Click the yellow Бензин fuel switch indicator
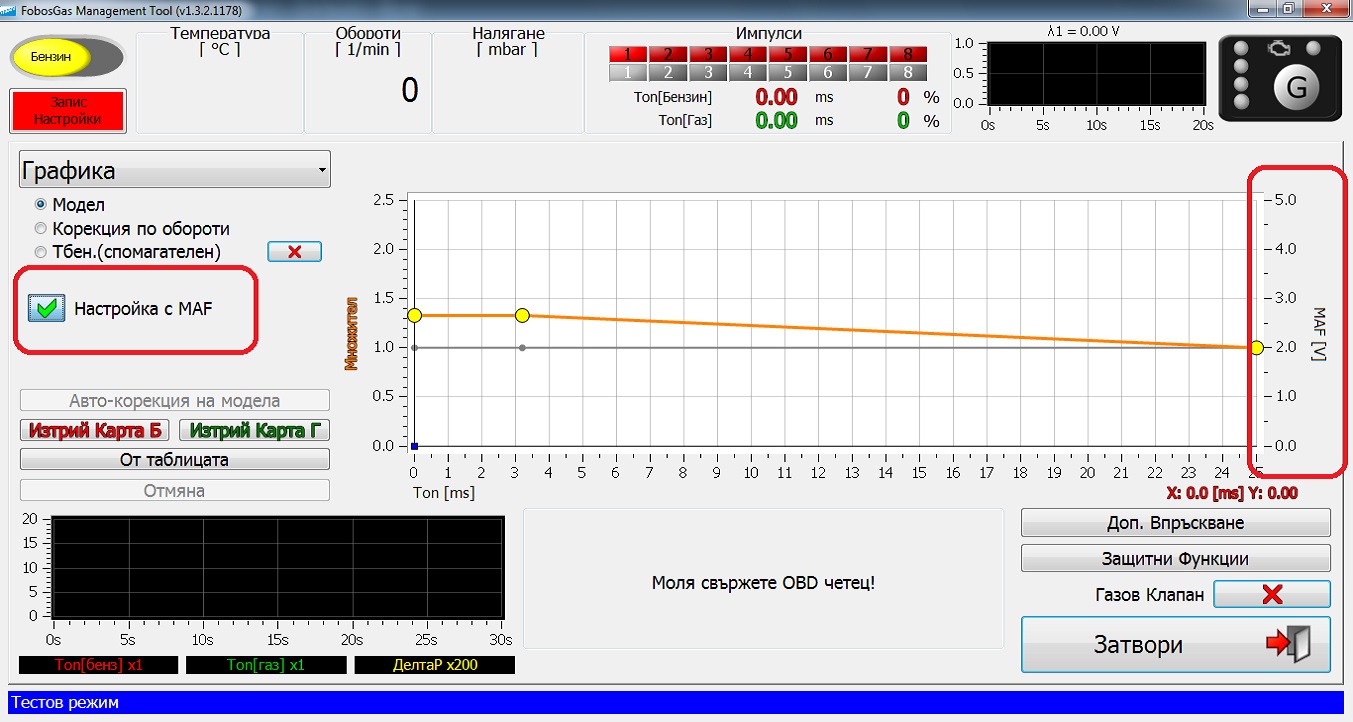The height and width of the screenshot is (722, 1353). click(52, 57)
